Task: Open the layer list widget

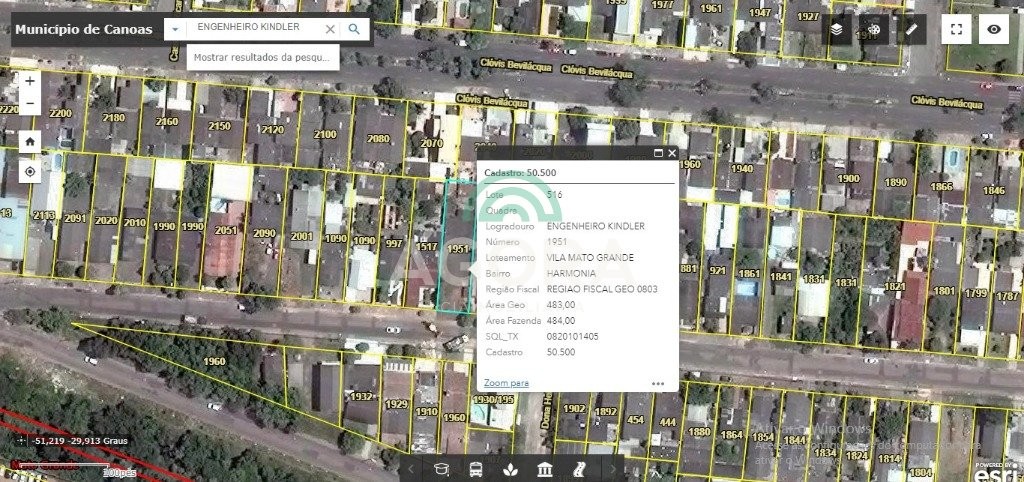Action: (x=836, y=30)
